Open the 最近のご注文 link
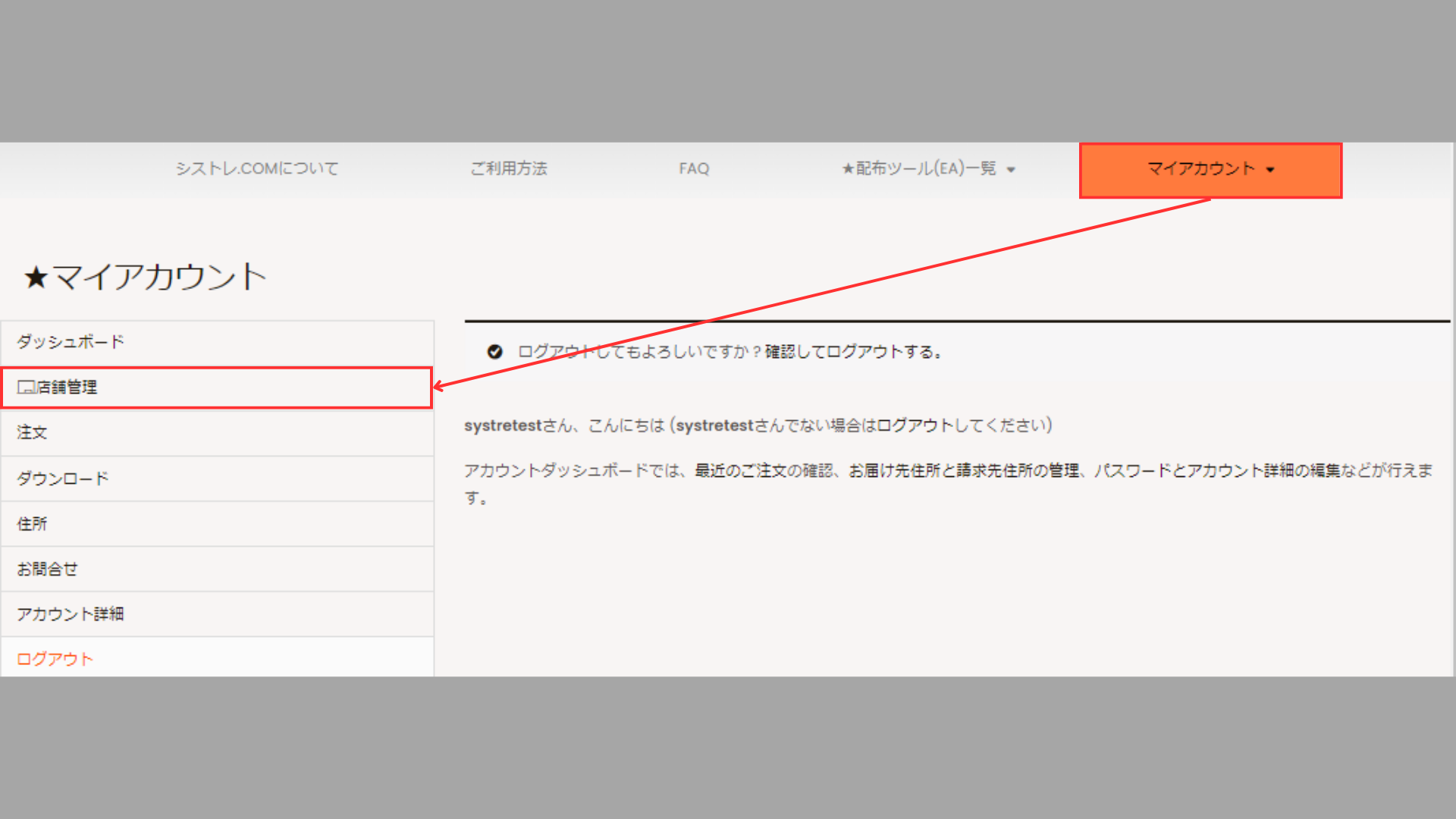The width and height of the screenshot is (1456, 819). [741, 471]
